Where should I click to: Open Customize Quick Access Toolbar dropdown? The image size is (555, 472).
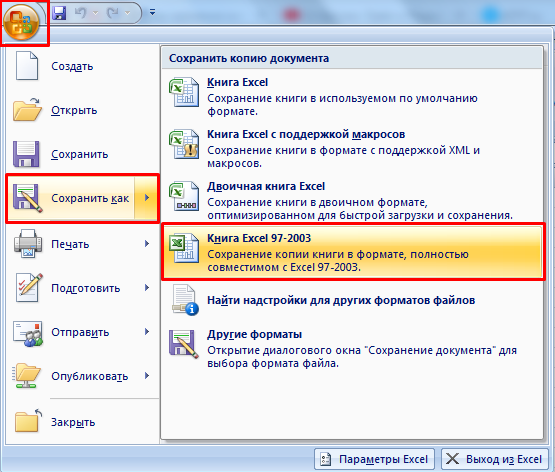(x=153, y=12)
